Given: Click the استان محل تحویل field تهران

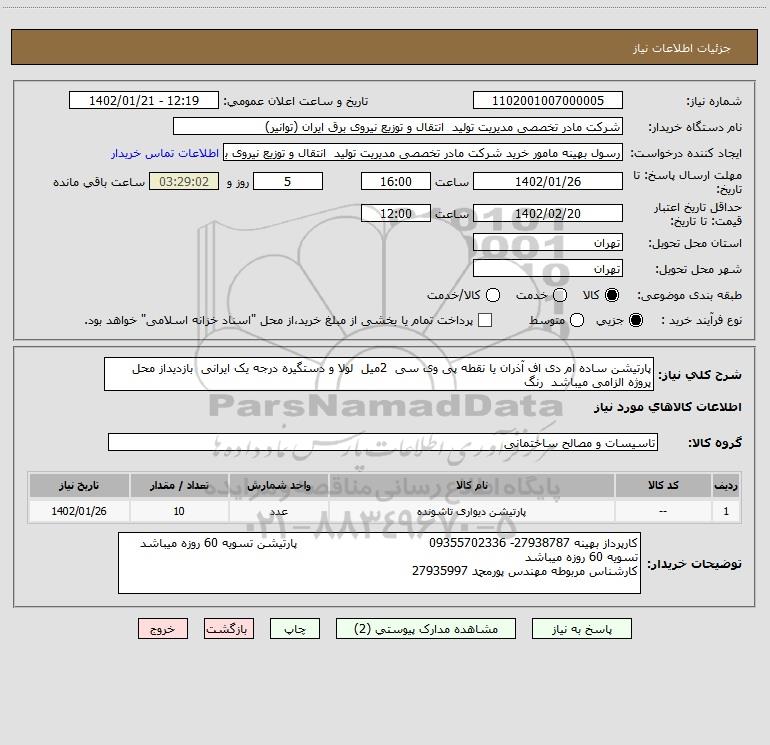Looking at the screenshot, I should coord(548,243).
